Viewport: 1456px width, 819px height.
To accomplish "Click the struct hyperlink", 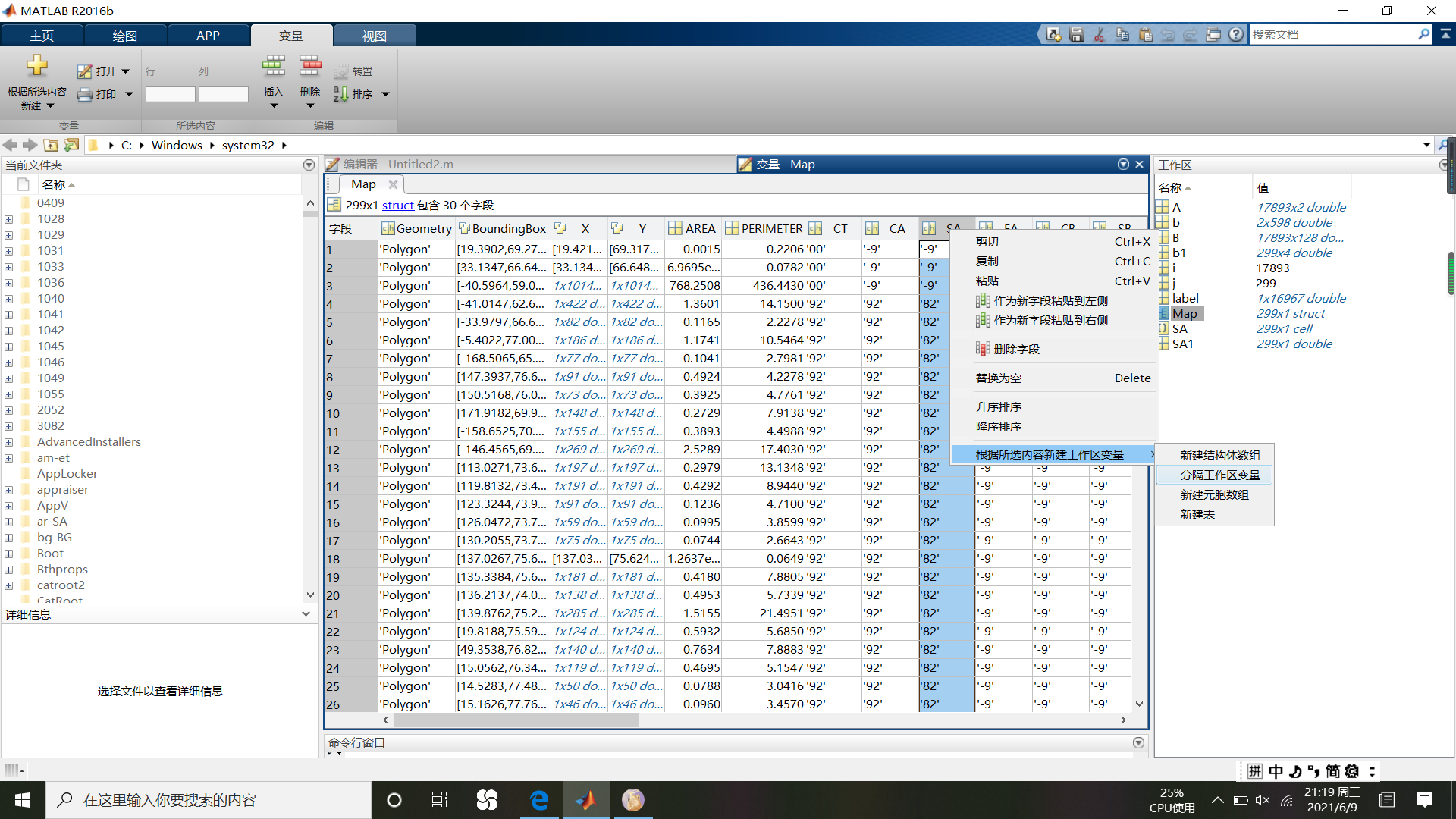I will 397,206.
